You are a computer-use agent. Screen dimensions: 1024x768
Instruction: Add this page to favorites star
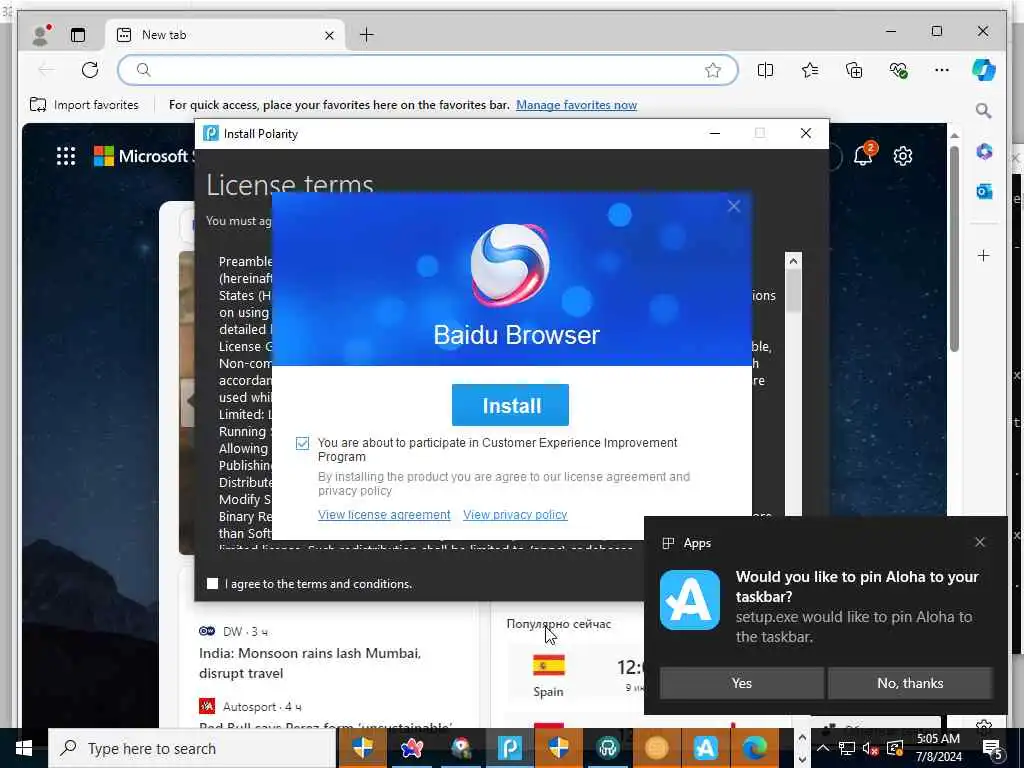pos(712,70)
